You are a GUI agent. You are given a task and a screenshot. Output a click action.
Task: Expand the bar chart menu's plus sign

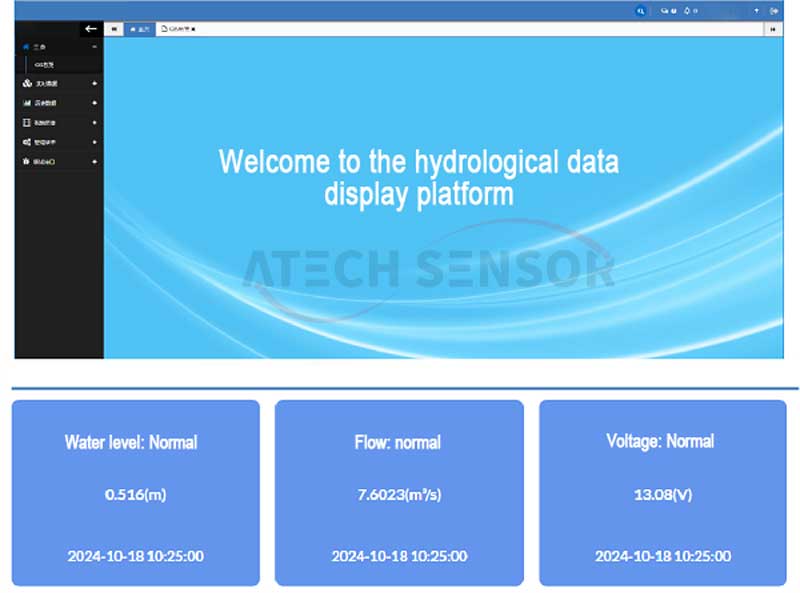tap(94, 103)
